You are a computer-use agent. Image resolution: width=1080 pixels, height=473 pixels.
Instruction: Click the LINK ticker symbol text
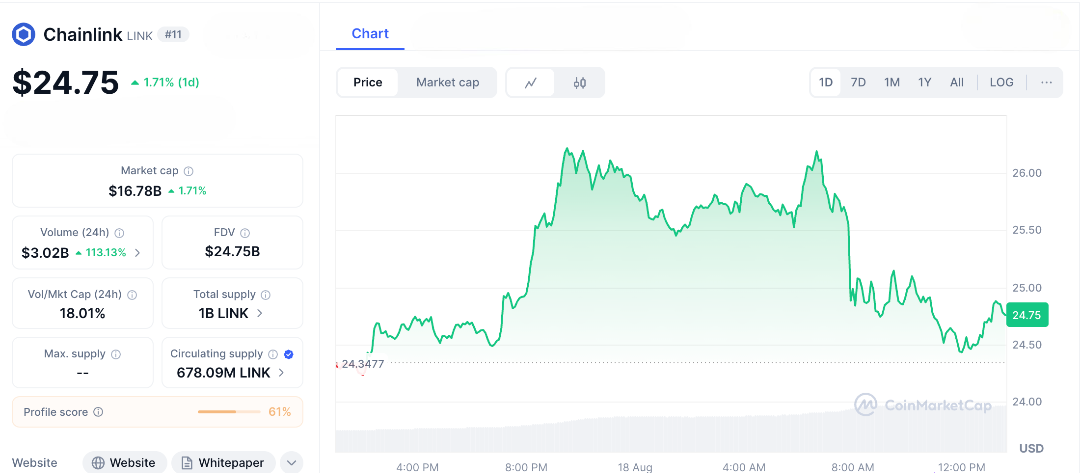pos(140,35)
